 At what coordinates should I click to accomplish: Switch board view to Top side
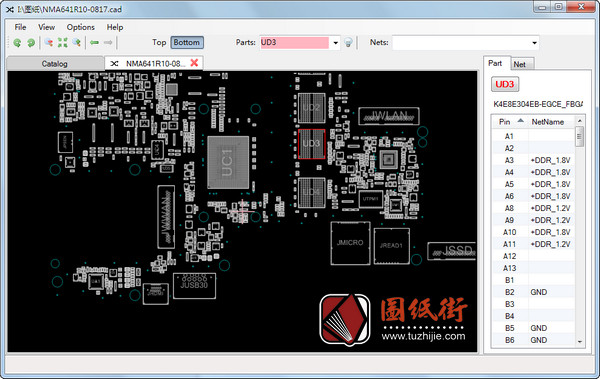[159, 42]
